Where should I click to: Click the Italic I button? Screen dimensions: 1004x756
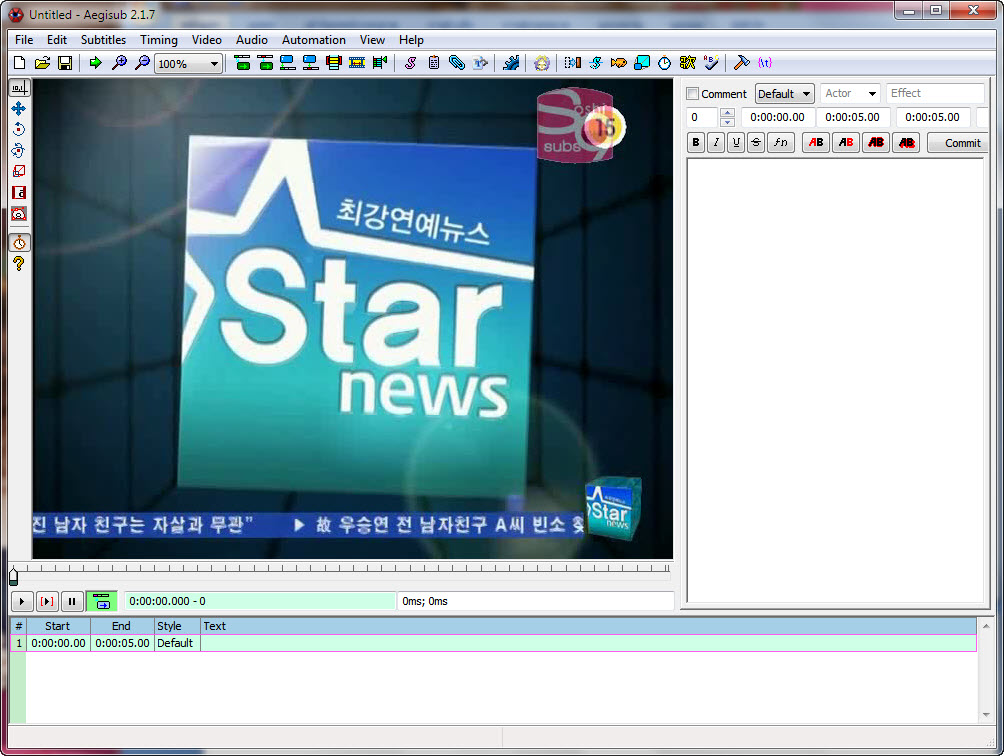pos(716,142)
